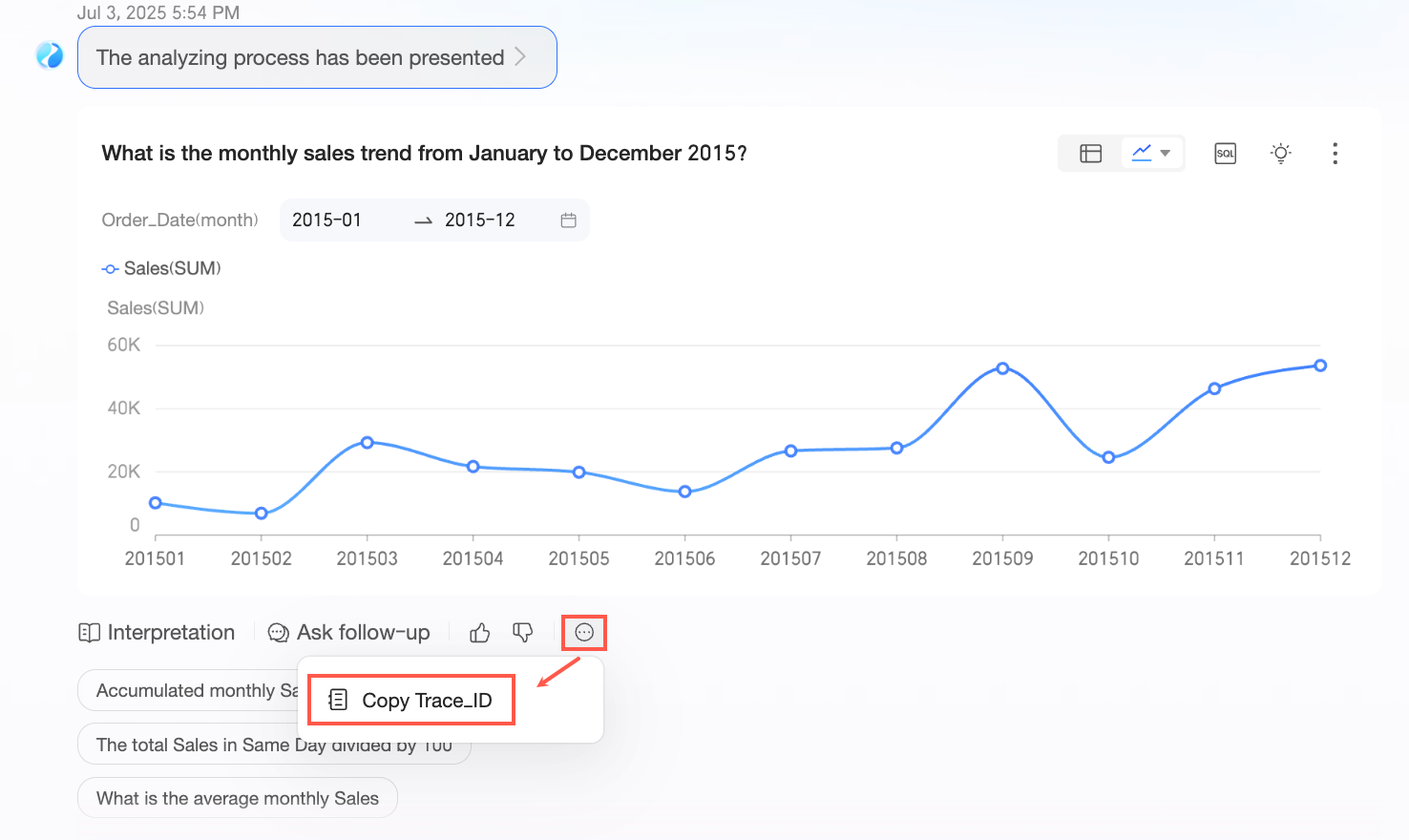
Task: Select Copy Trace_ID from the popup
Action: pos(411,701)
